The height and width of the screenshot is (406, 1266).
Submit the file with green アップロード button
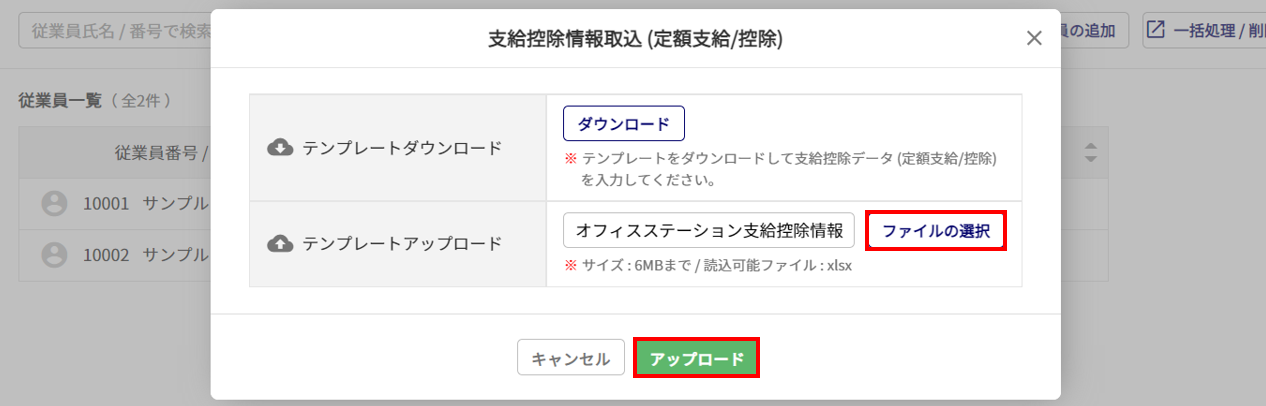coord(697,358)
